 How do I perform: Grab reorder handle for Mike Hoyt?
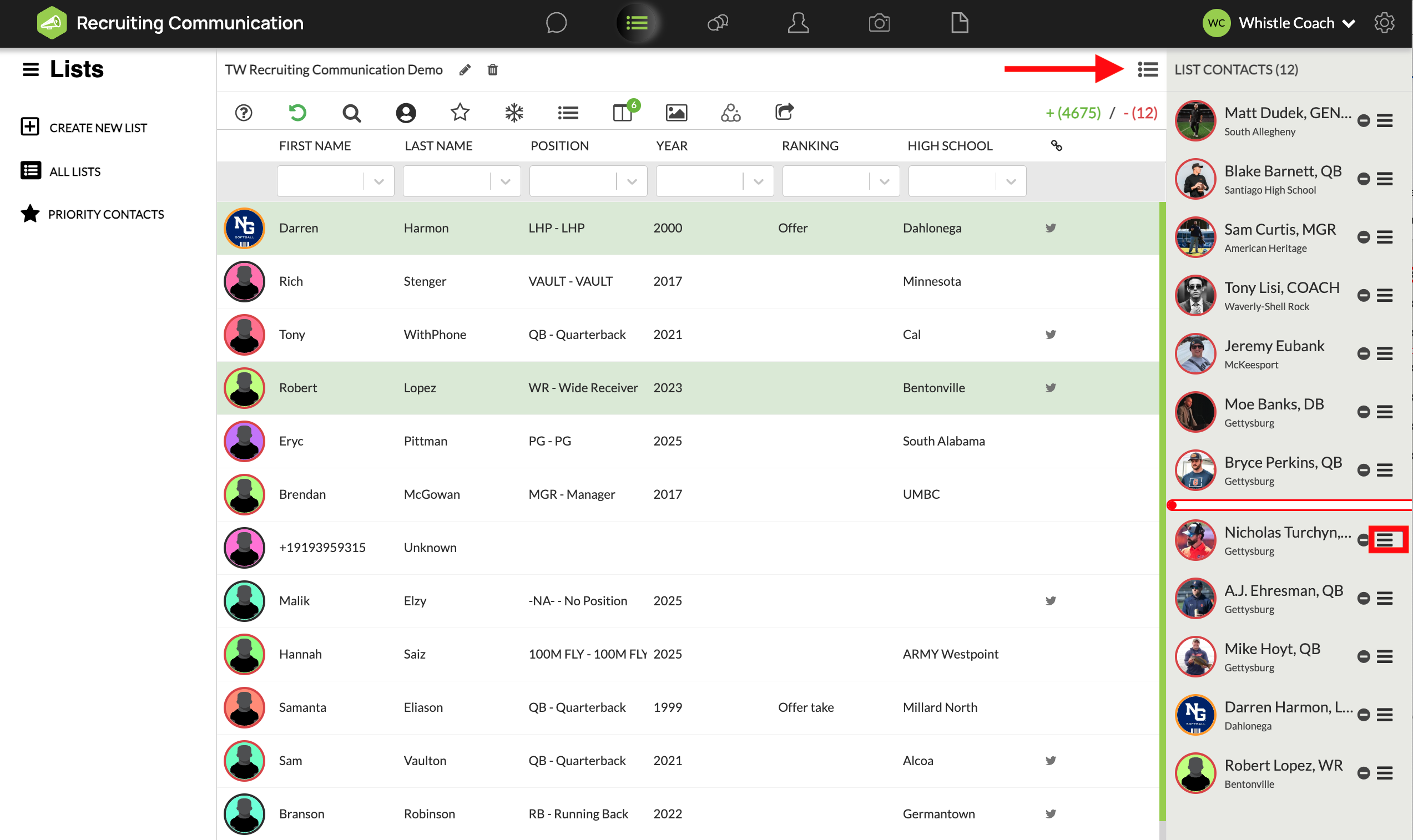click(1385, 656)
